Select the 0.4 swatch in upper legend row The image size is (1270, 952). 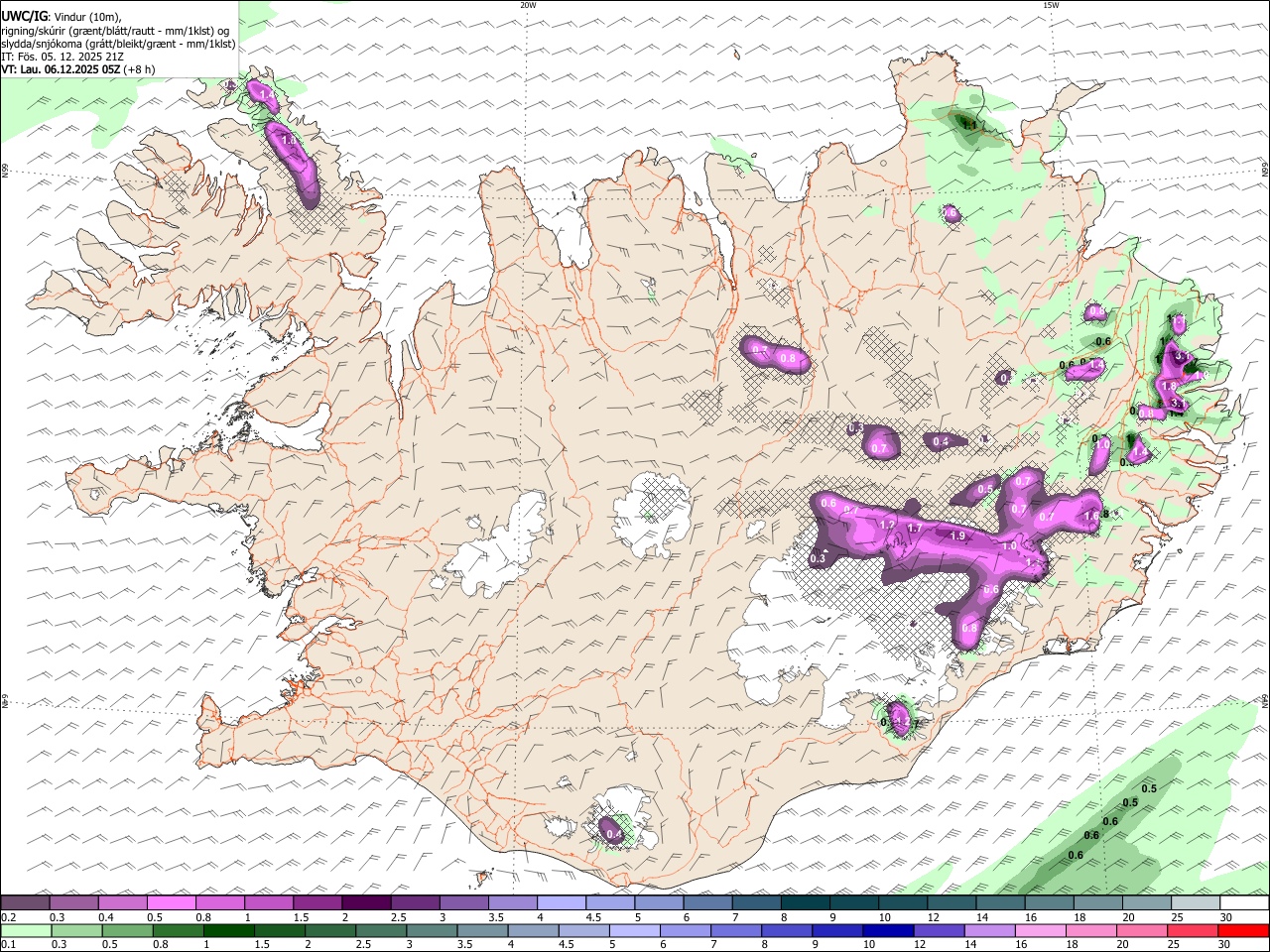coord(122,902)
